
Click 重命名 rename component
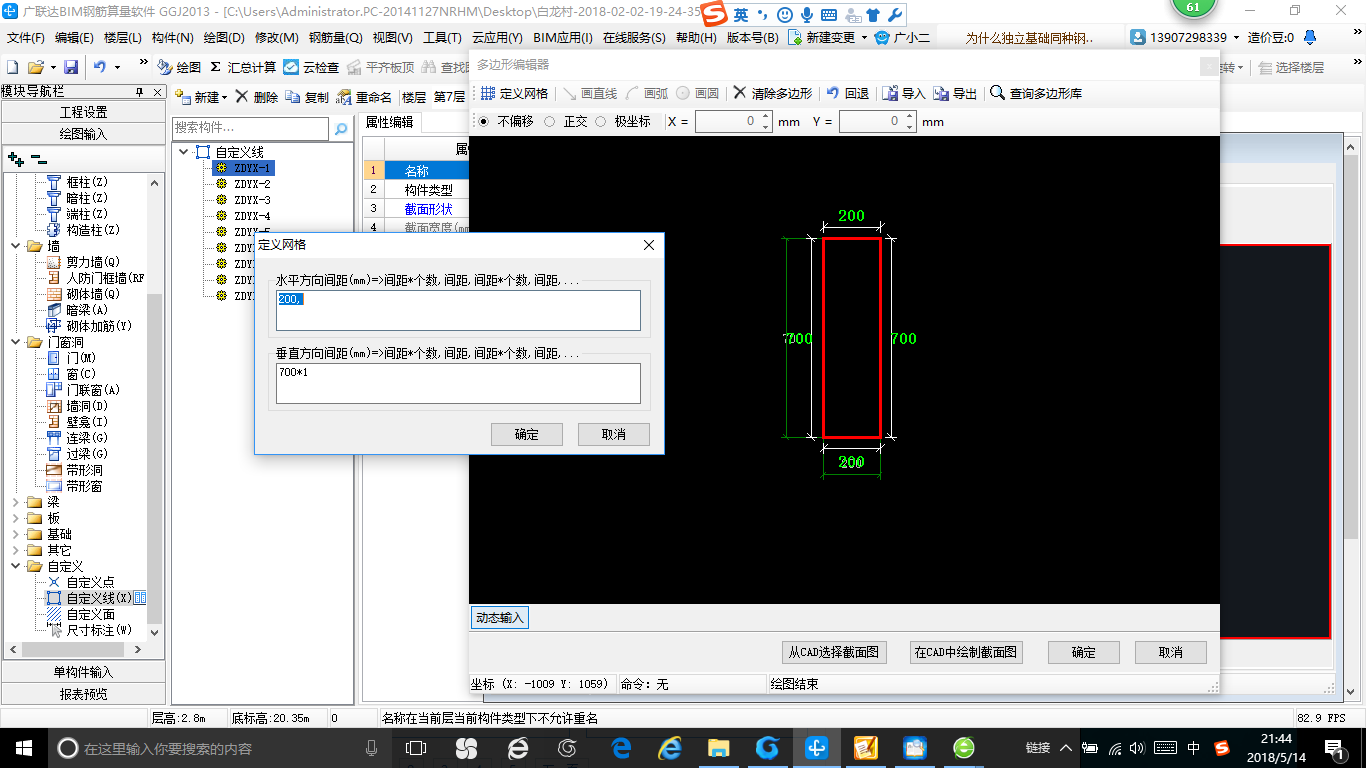click(x=364, y=97)
